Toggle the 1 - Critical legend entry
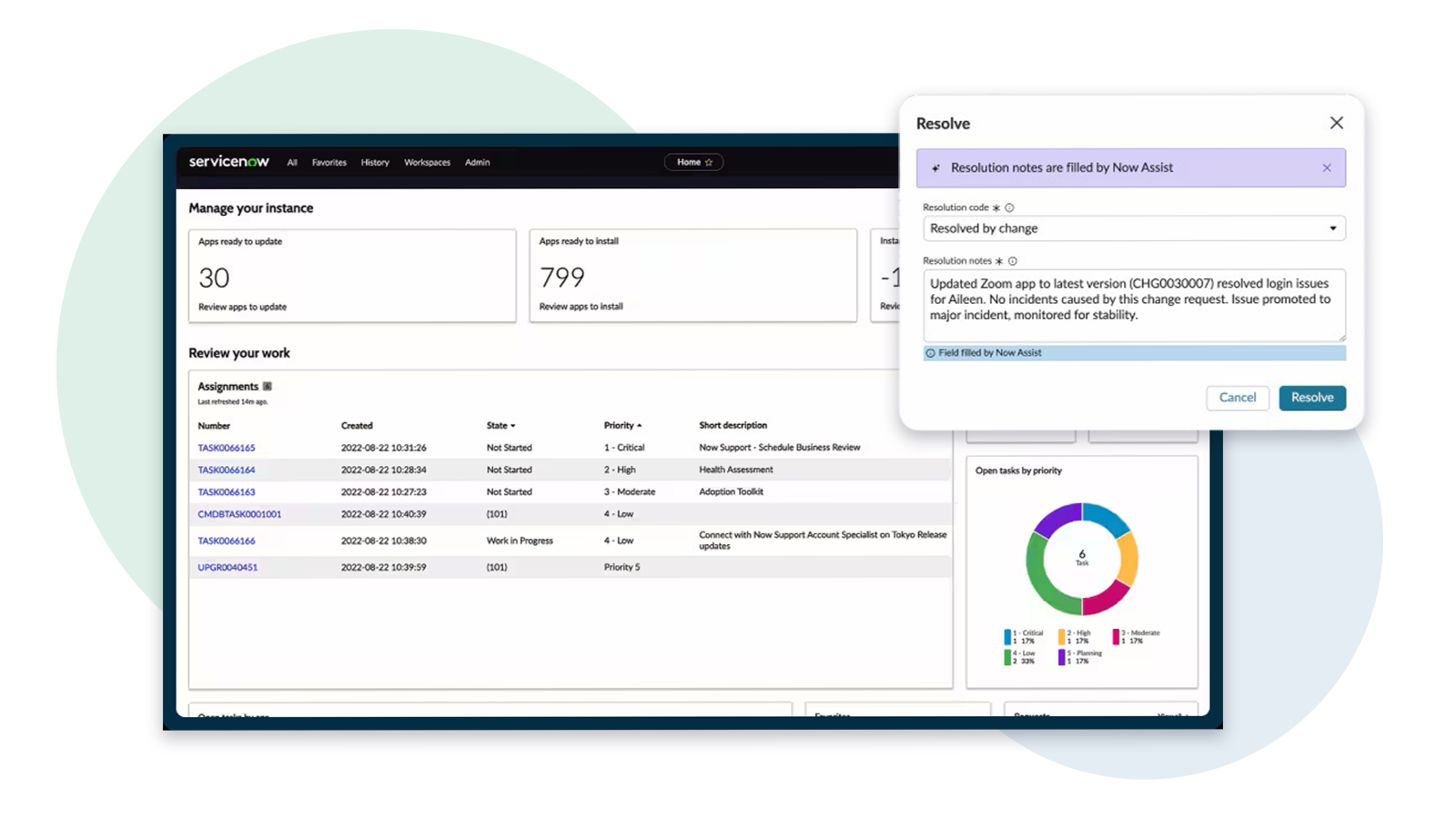This screenshot has height=819, width=1456. click(x=1028, y=636)
